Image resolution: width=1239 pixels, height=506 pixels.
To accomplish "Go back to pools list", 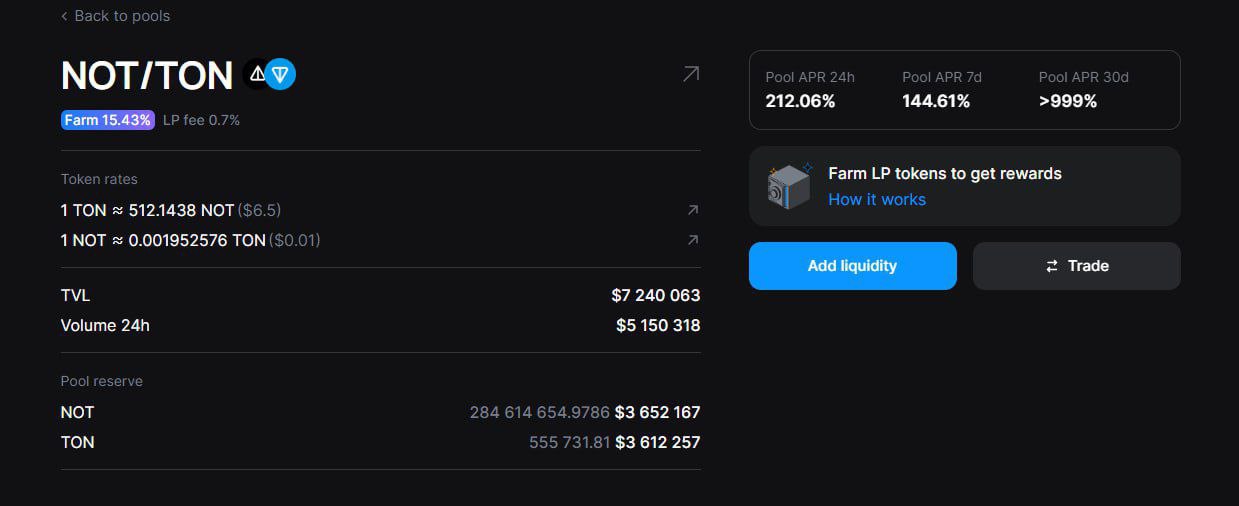I will click(115, 16).
